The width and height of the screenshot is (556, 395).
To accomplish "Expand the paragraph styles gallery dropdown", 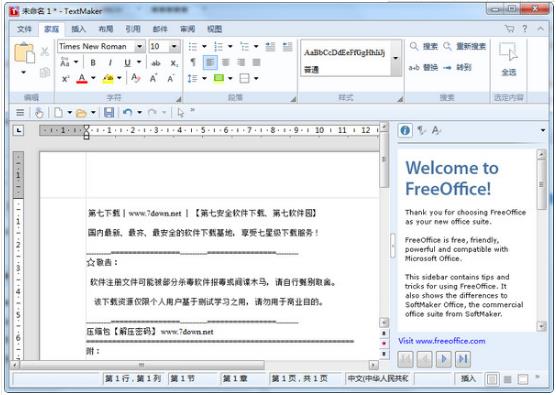I will 395,59.
